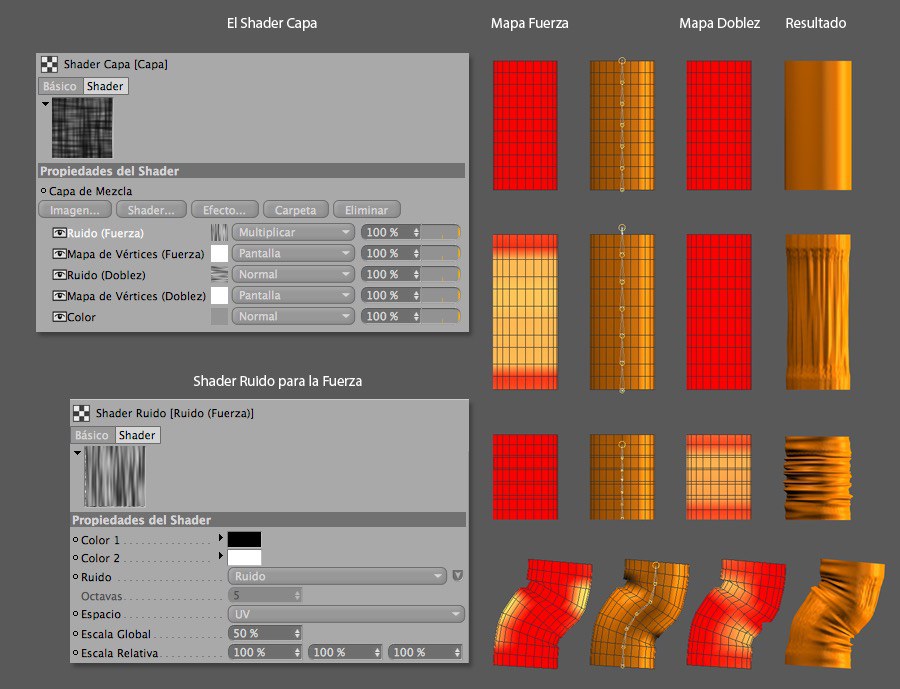Image resolution: width=900 pixels, height=689 pixels.
Task: Click the checkerboard icon beside Shader Capa title
Action: tap(49, 64)
